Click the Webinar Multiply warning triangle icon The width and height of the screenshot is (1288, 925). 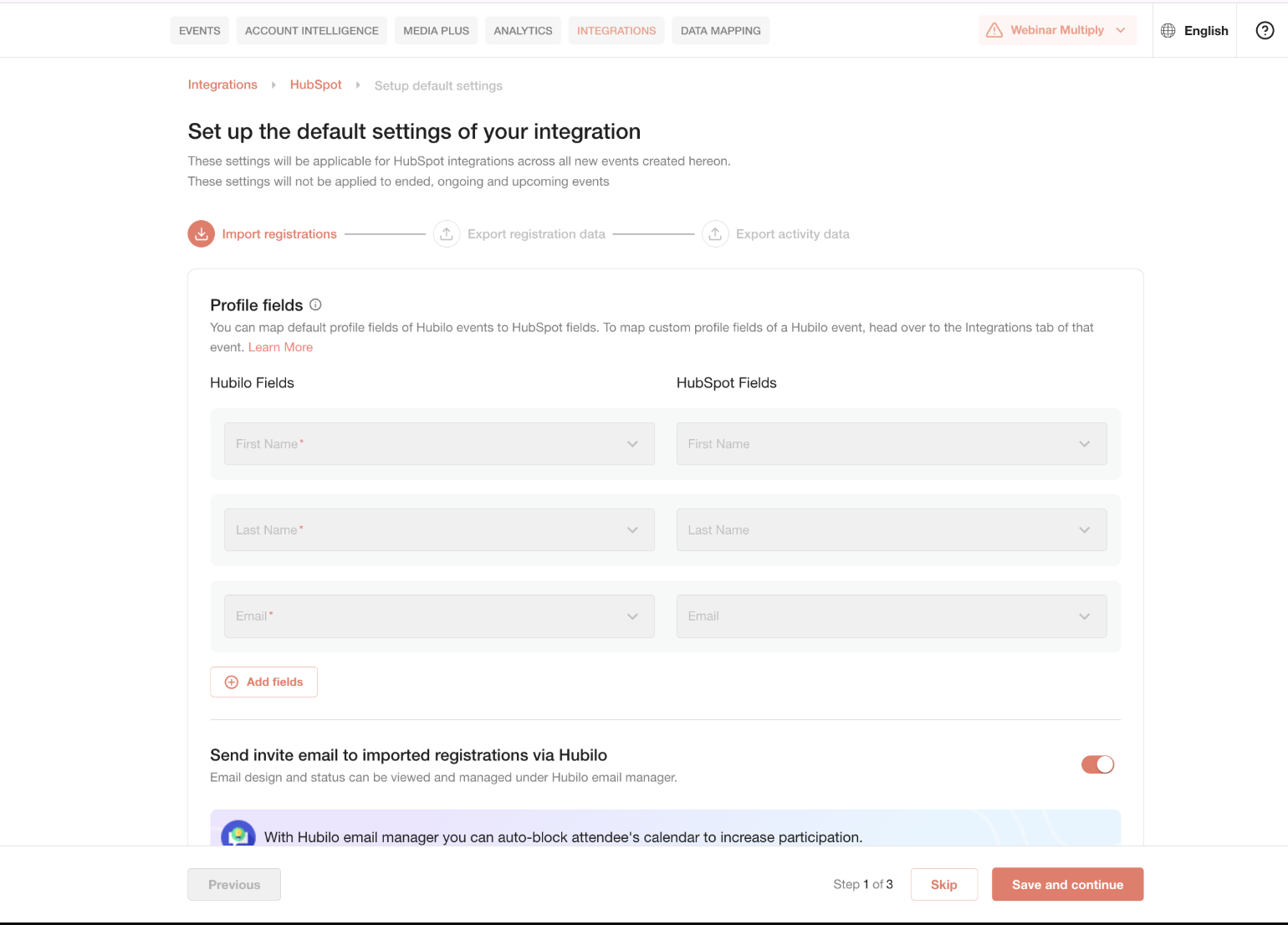point(994,30)
